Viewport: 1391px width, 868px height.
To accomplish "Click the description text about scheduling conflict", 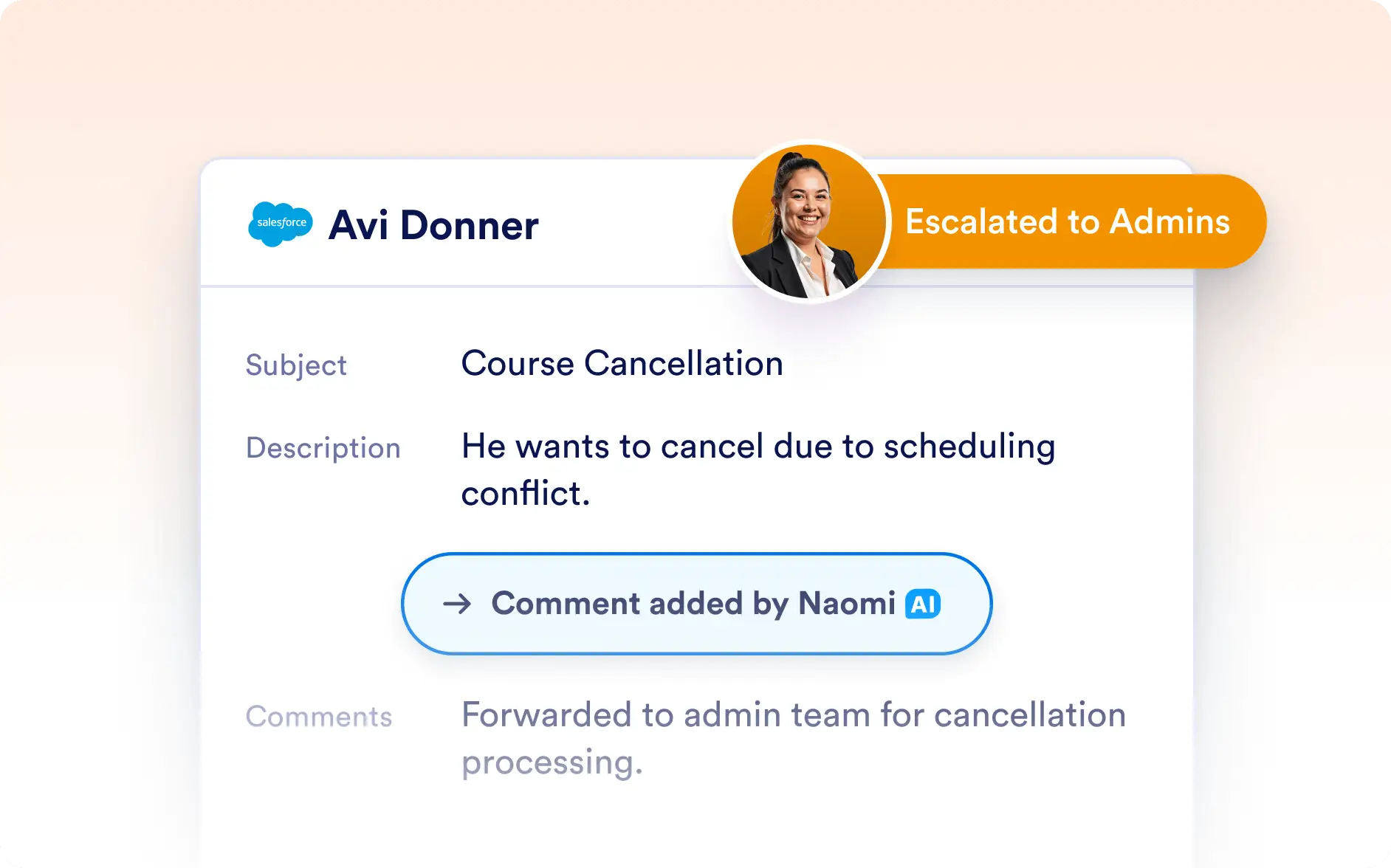I will [x=758, y=469].
